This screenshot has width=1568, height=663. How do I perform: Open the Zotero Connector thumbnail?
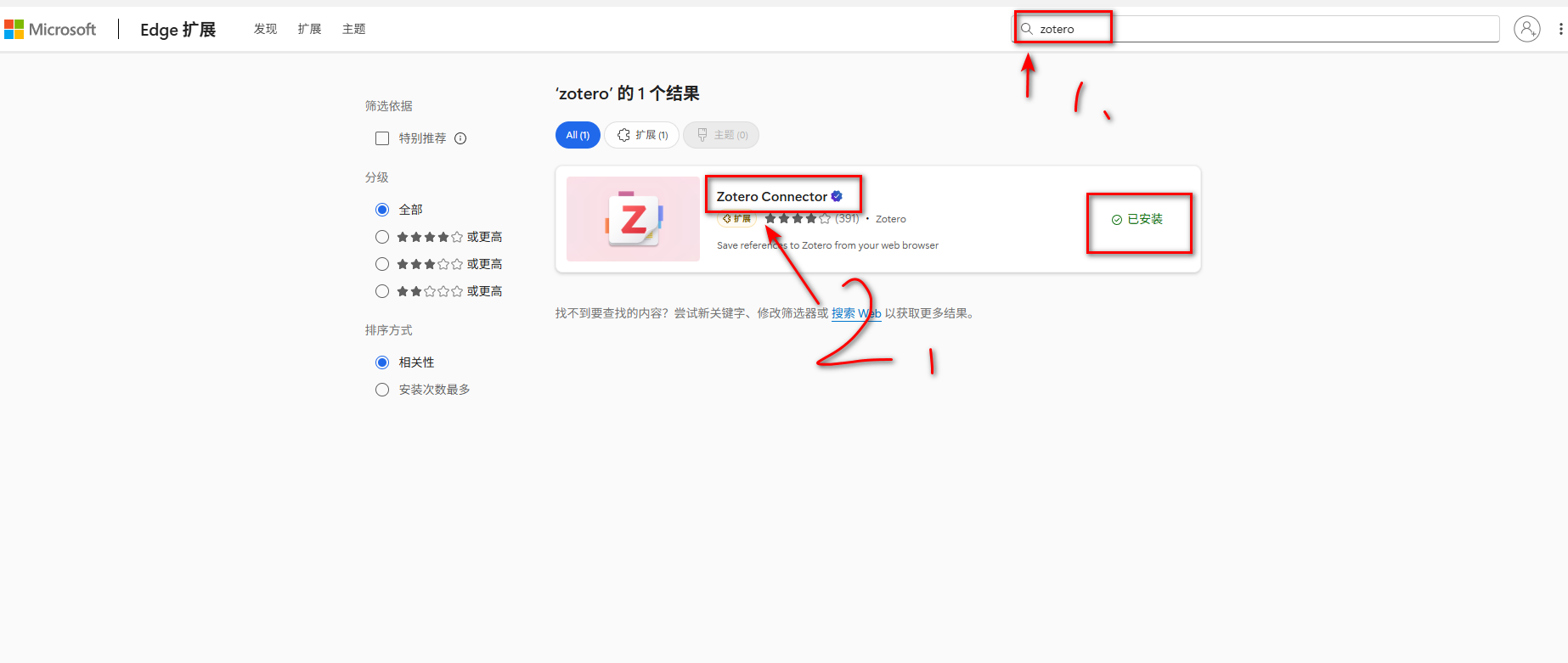[x=633, y=219]
